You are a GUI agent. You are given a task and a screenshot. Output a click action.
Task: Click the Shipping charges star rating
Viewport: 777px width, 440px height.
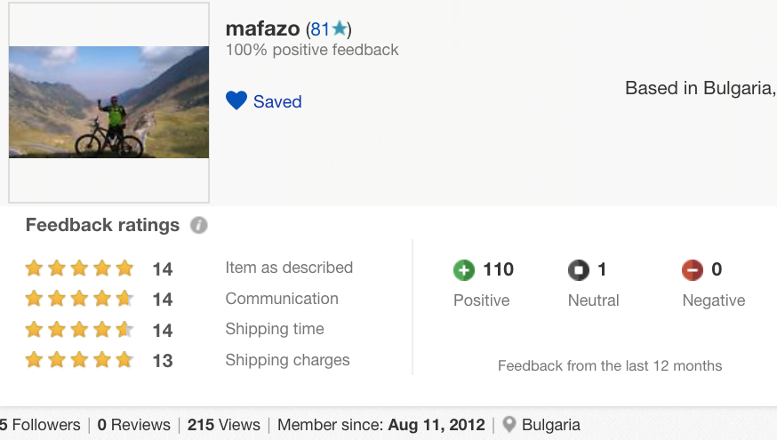click(80, 360)
